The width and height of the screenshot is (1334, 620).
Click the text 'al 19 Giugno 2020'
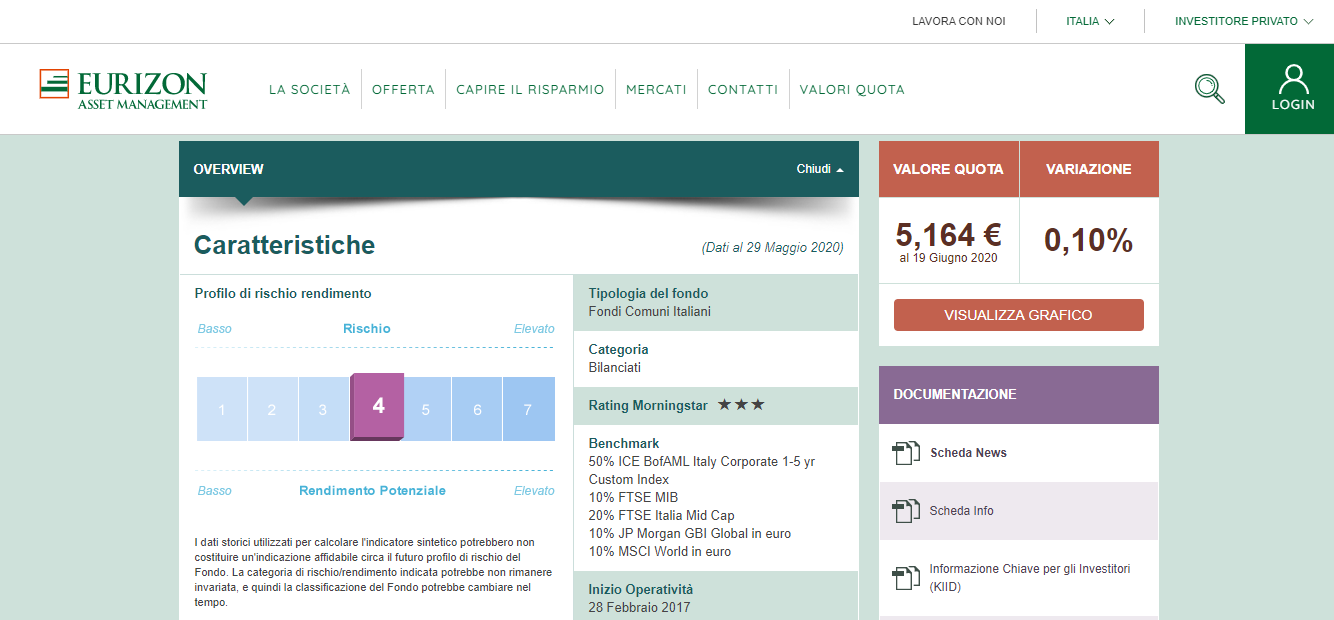tap(948, 258)
